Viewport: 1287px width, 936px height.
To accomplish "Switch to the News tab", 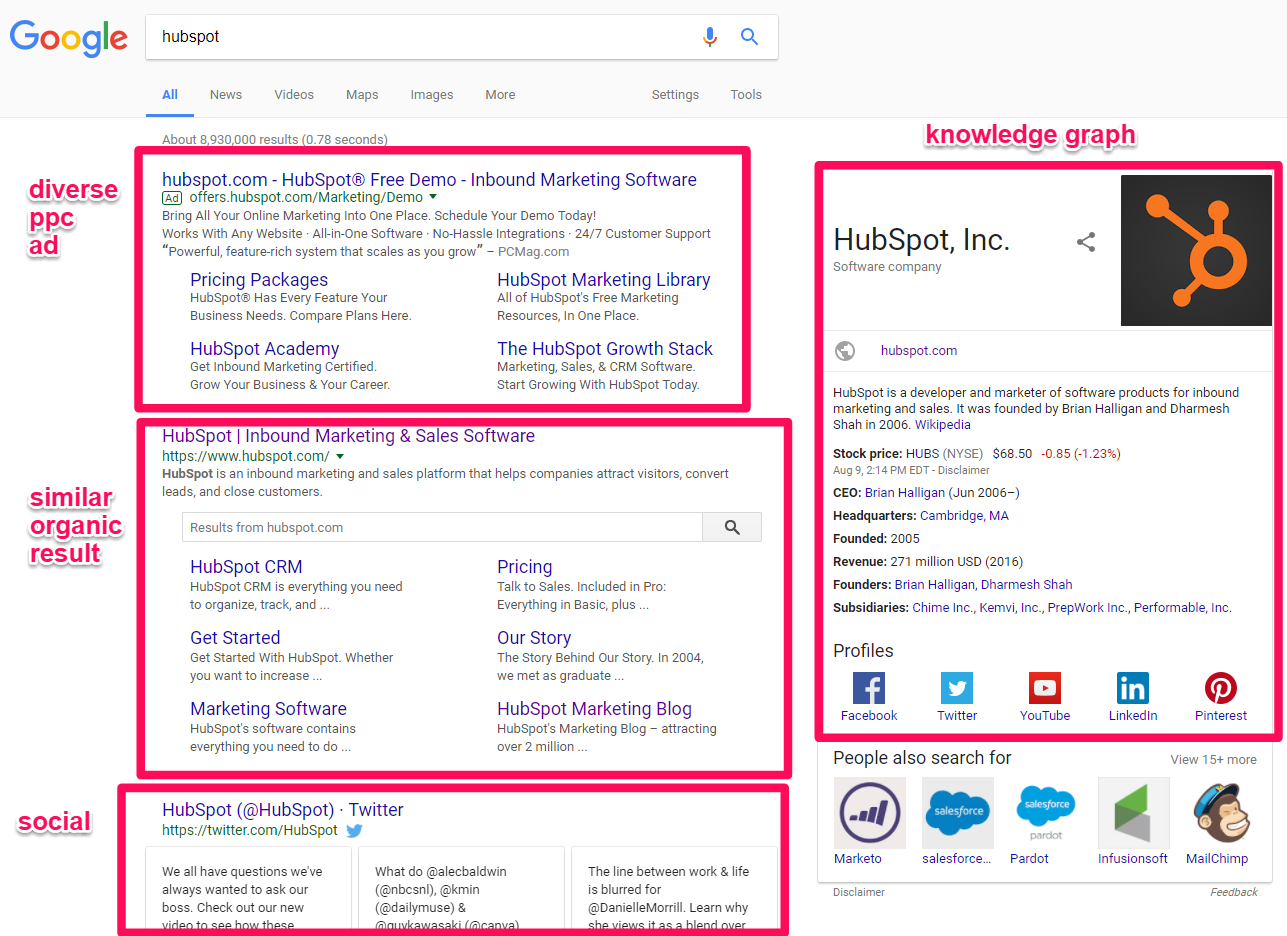I will pos(226,95).
